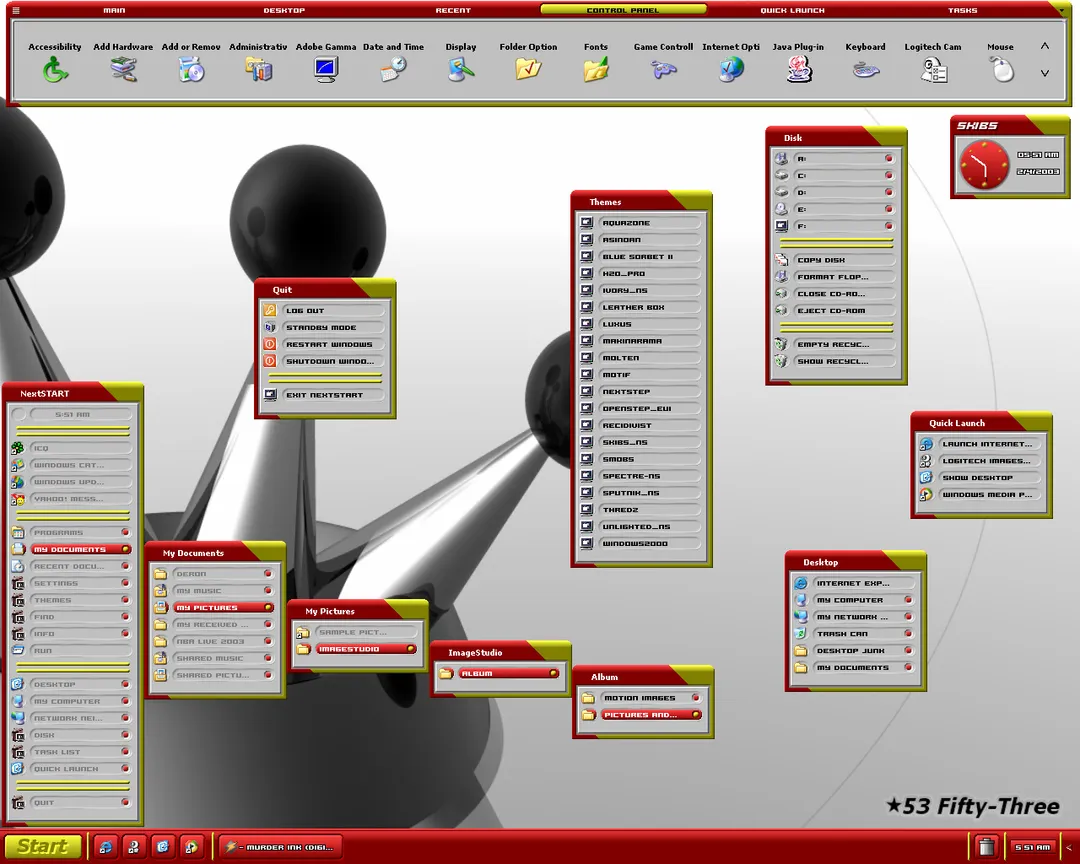Open the Accessibility control panel icon
The image size is (1080, 864).
(x=55, y=70)
